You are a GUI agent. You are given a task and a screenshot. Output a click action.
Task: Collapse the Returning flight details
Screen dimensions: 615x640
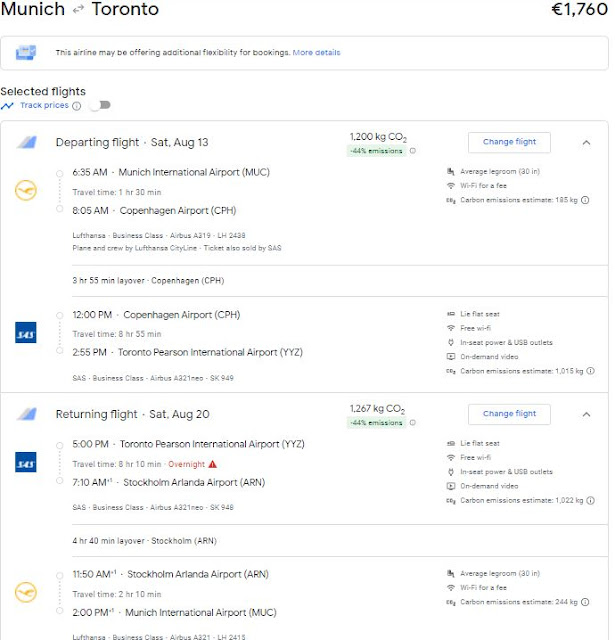click(586, 414)
